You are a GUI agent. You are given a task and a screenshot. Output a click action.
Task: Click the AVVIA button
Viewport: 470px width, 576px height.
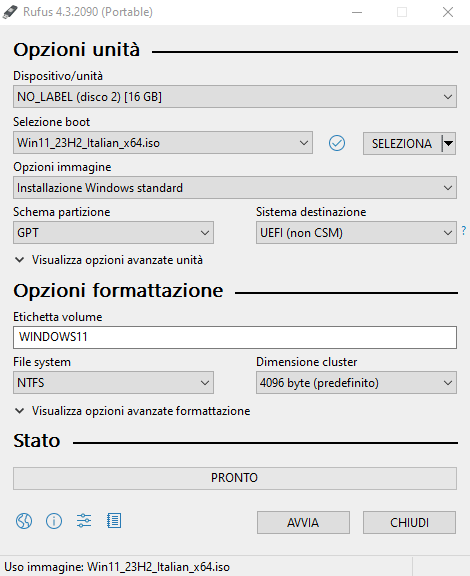303,522
